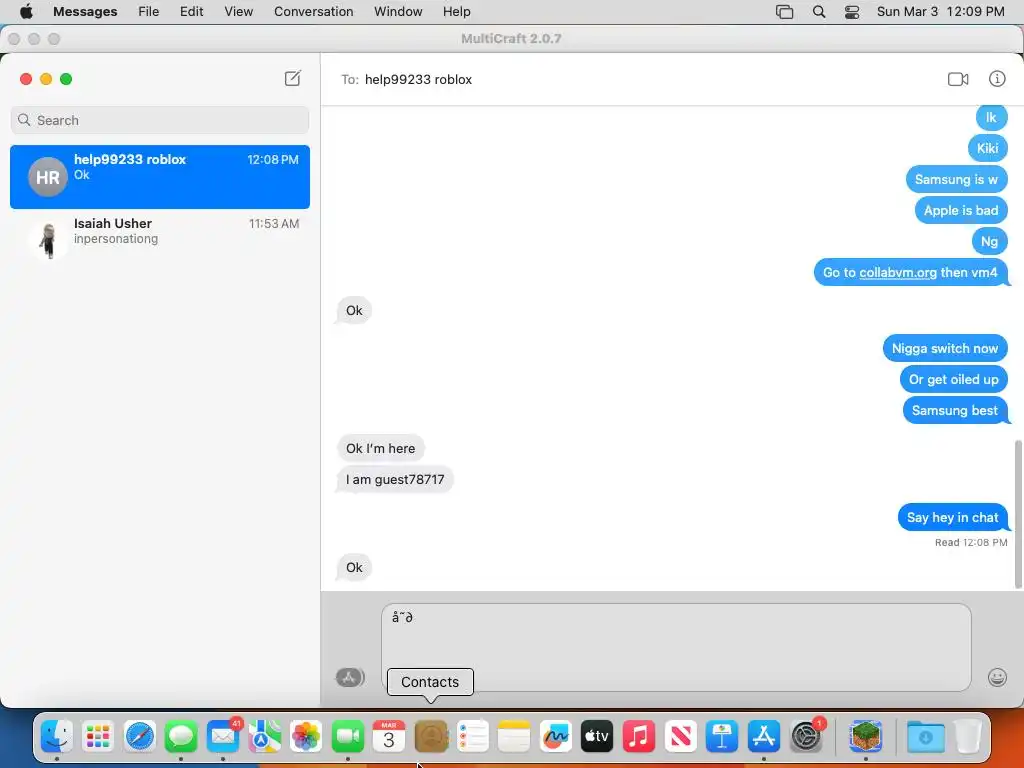Launch Music from the Dock

[639, 737]
